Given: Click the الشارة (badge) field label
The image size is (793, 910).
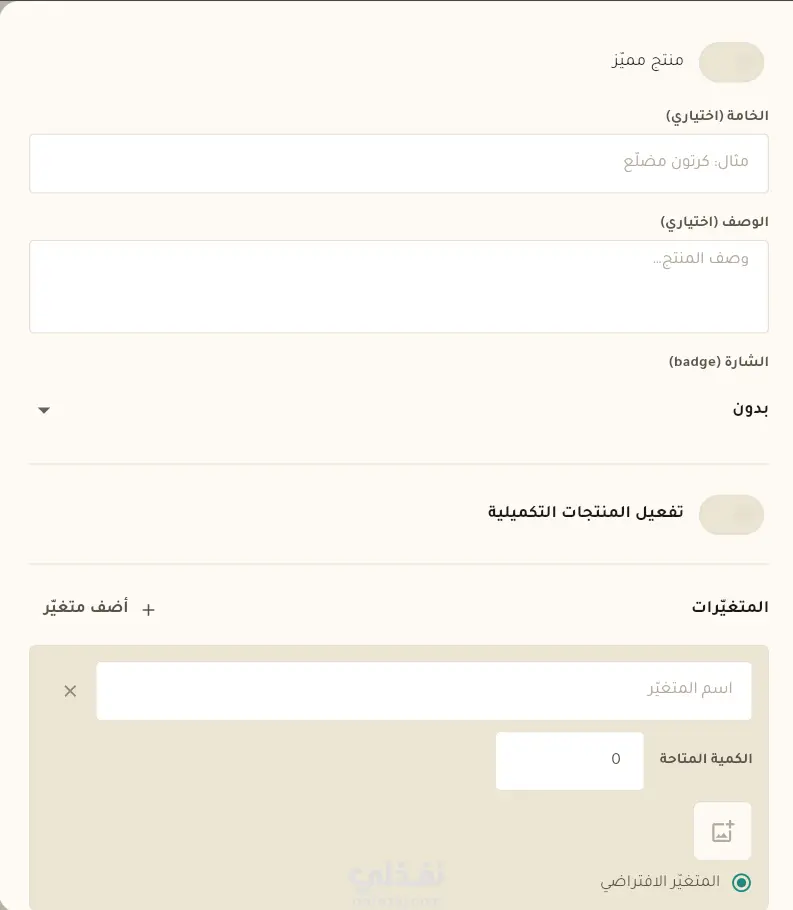Looking at the screenshot, I should coord(719,362).
